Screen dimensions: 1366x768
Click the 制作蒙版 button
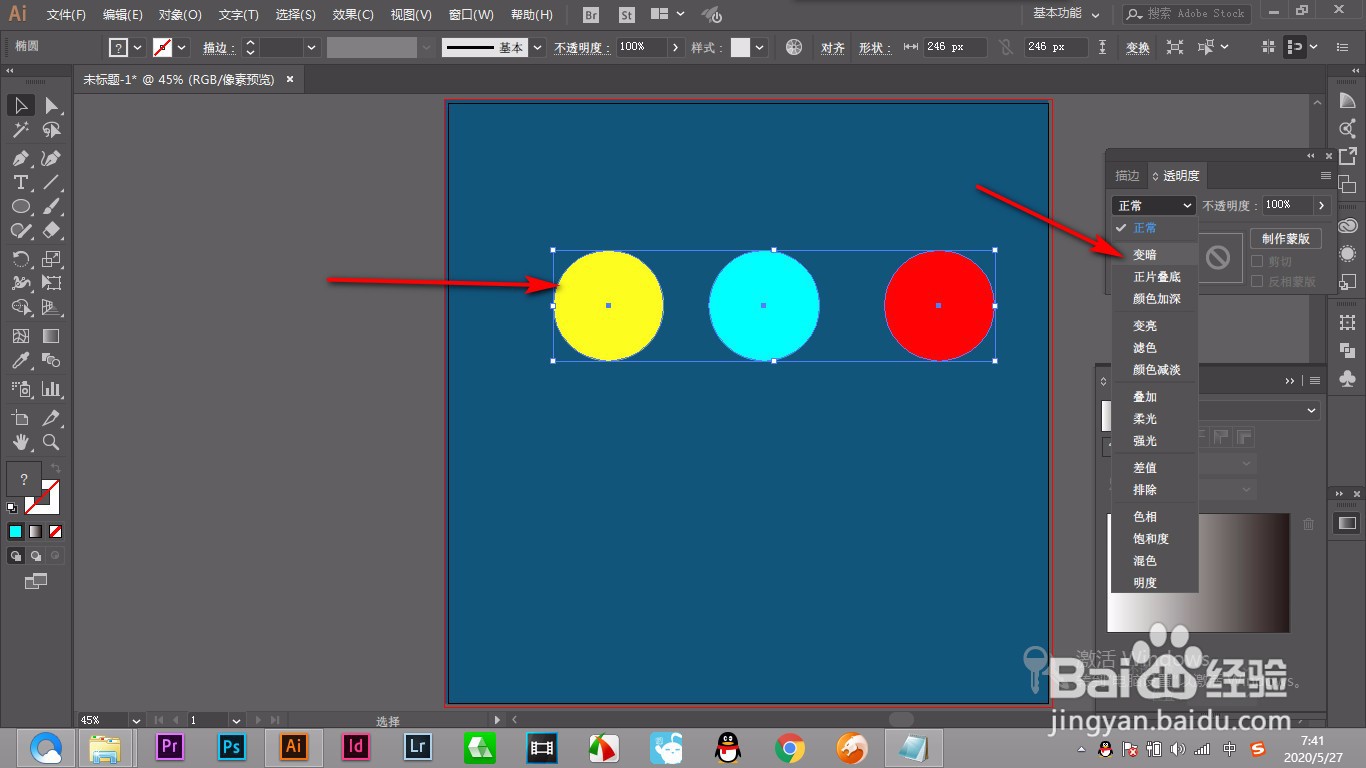click(x=1286, y=239)
